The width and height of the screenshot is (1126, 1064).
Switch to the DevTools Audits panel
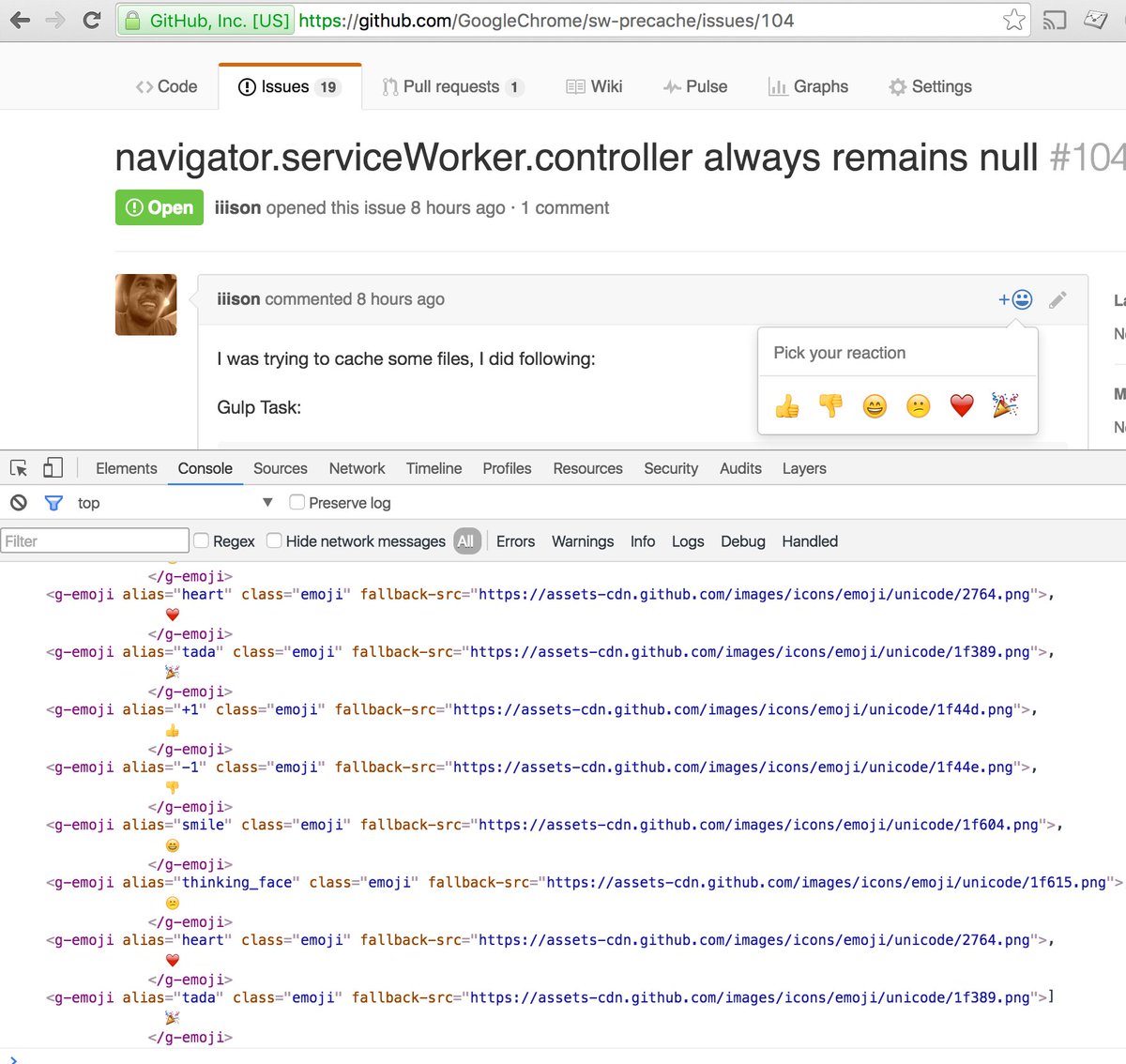[740, 468]
